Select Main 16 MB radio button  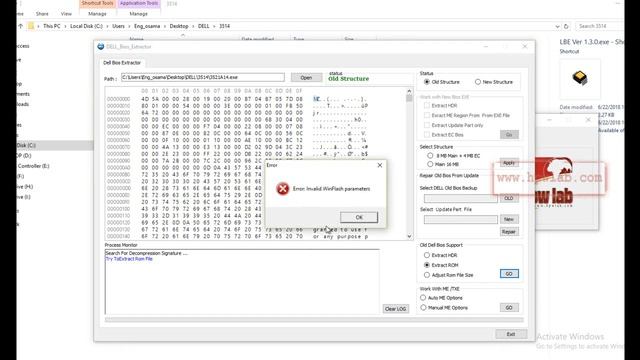tap(430, 164)
